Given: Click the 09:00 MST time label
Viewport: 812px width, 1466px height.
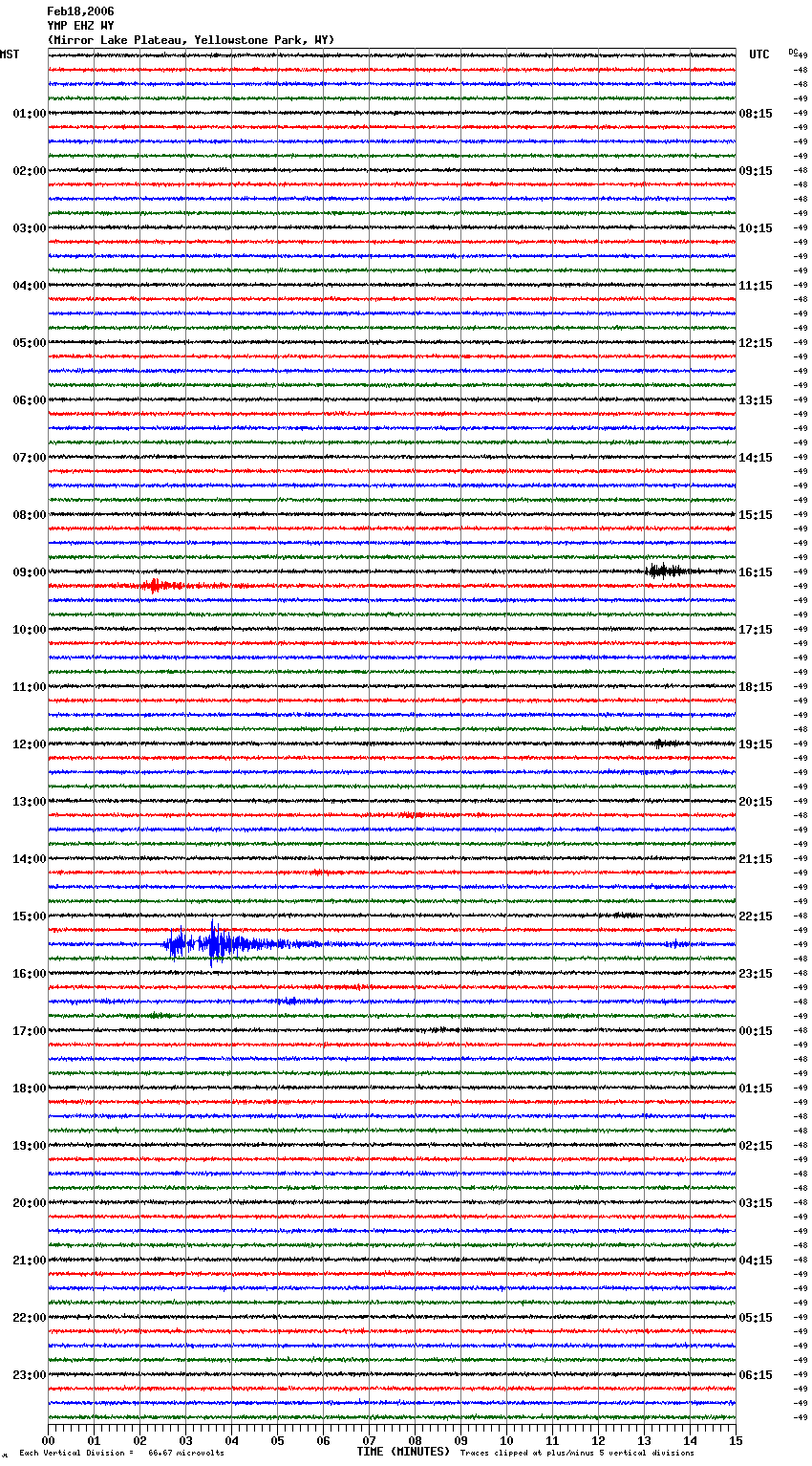Looking at the screenshot, I should pyautogui.click(x=29, y=572).
